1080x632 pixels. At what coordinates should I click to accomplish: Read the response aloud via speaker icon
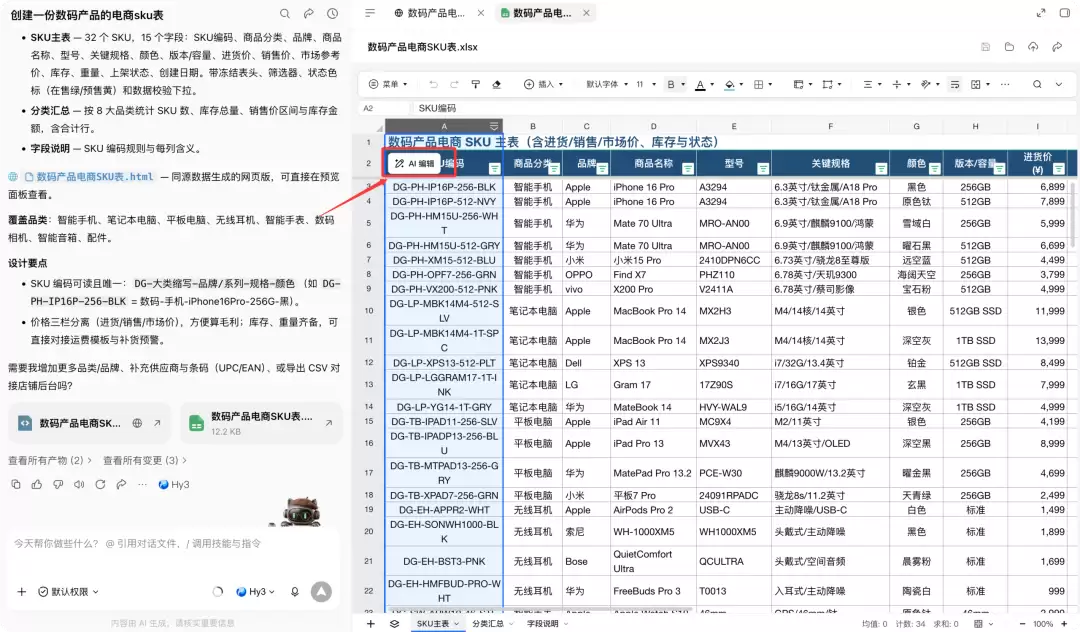tap(79, 485)
